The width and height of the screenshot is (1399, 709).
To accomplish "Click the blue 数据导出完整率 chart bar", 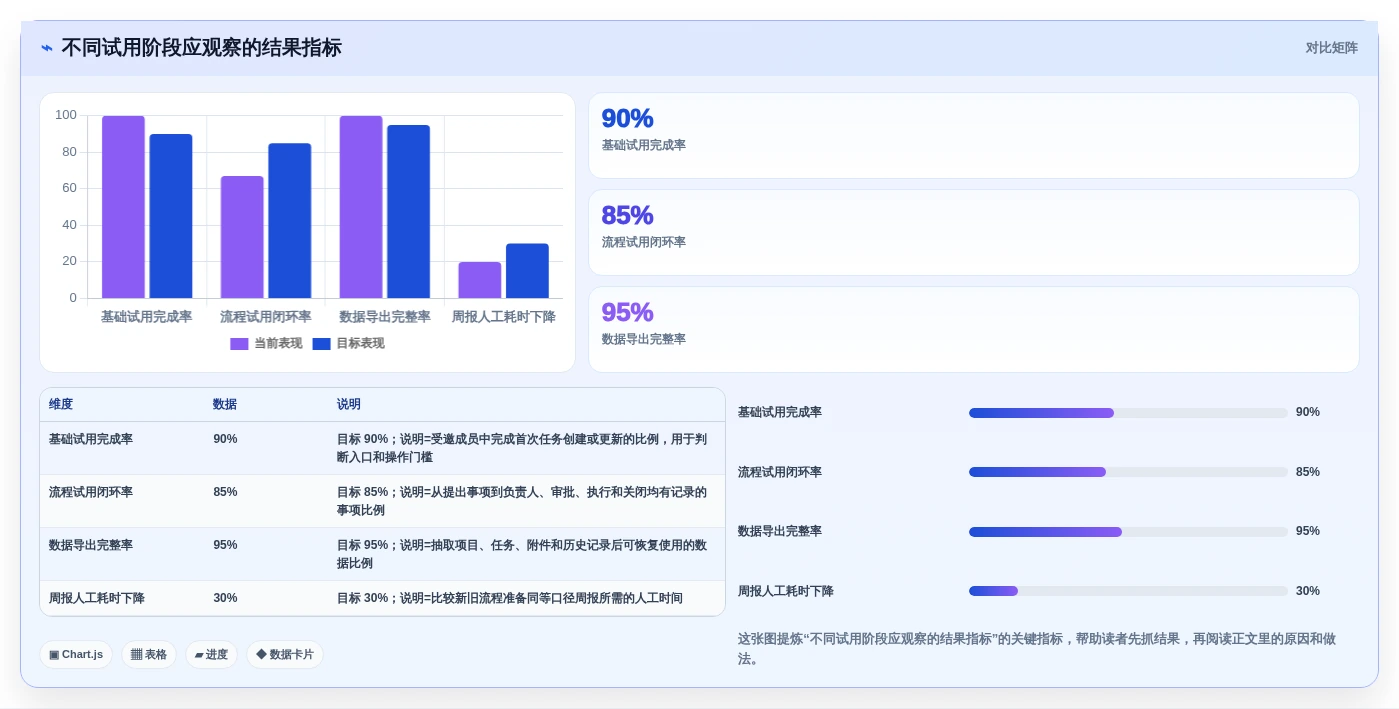I will coord(408,211).
